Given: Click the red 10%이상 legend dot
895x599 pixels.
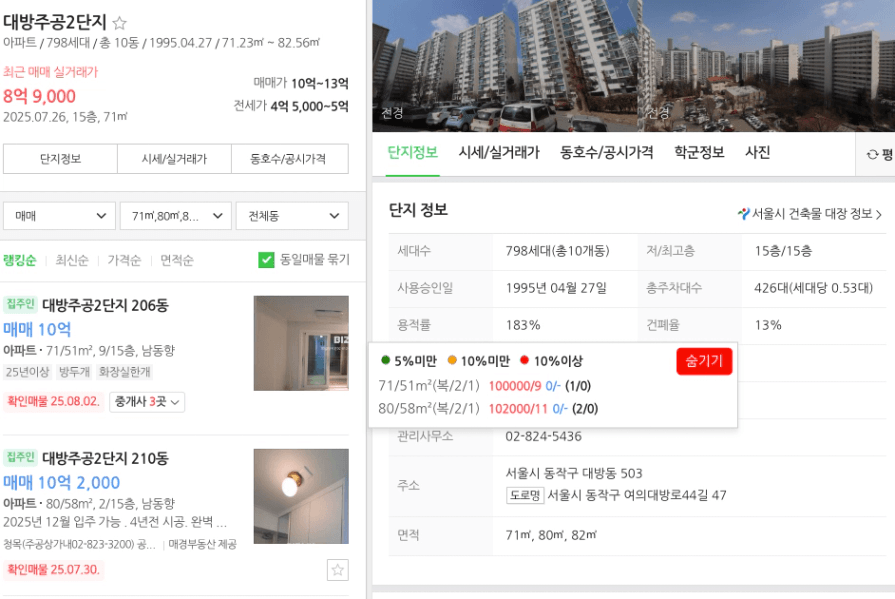Looking at the screenshot, I should (525, 360).
